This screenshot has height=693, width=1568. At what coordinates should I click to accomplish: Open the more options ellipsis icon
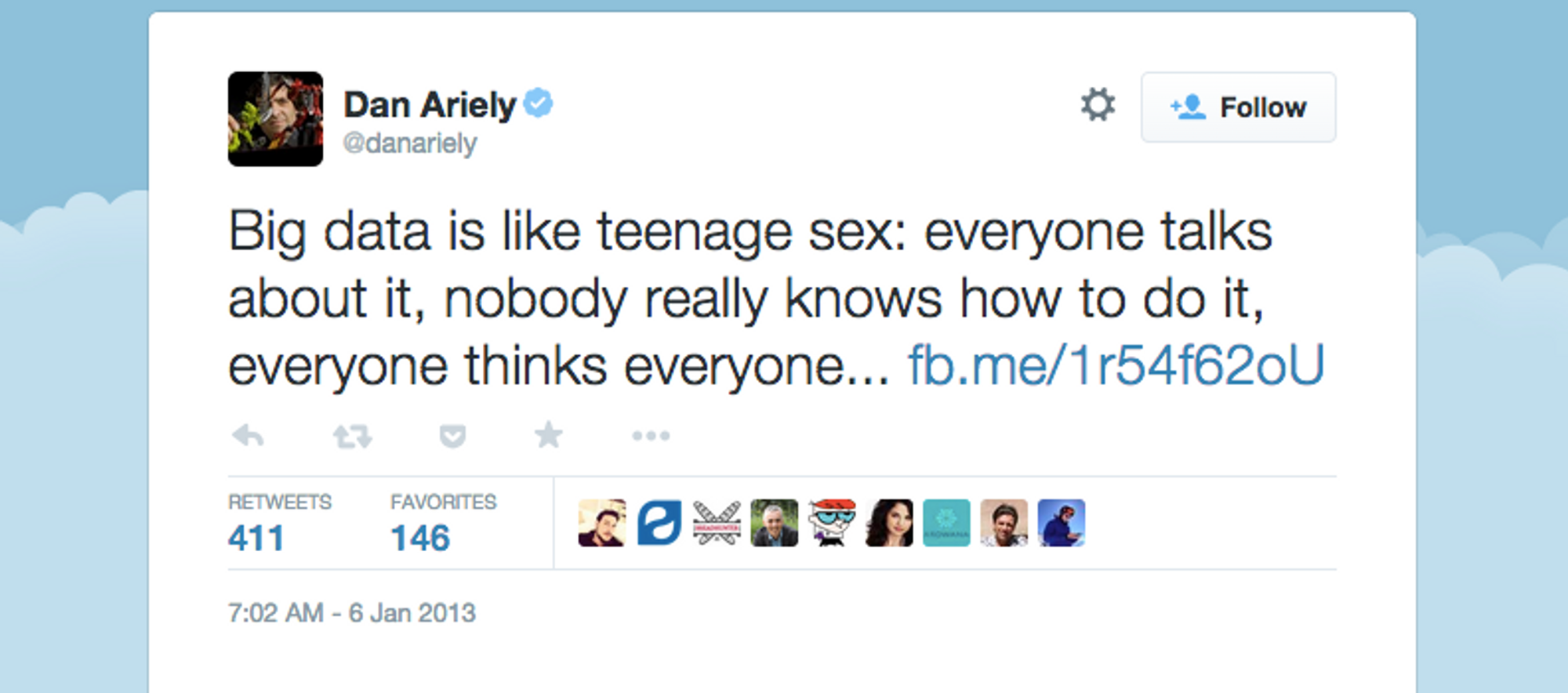[651, 436]
